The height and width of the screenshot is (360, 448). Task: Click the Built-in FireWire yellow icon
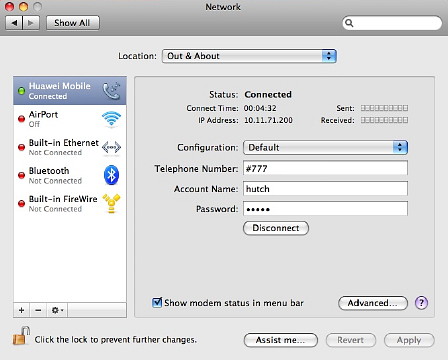pyautogui.click(x=111, y=203)
